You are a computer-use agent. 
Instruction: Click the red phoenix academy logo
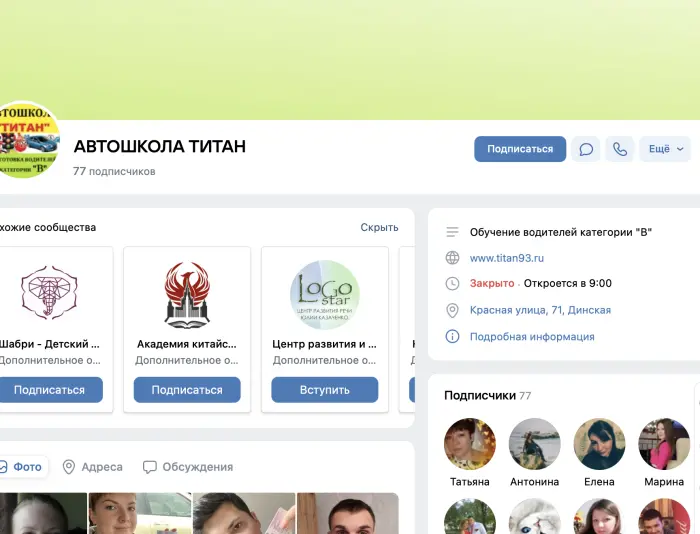[187, 295]
